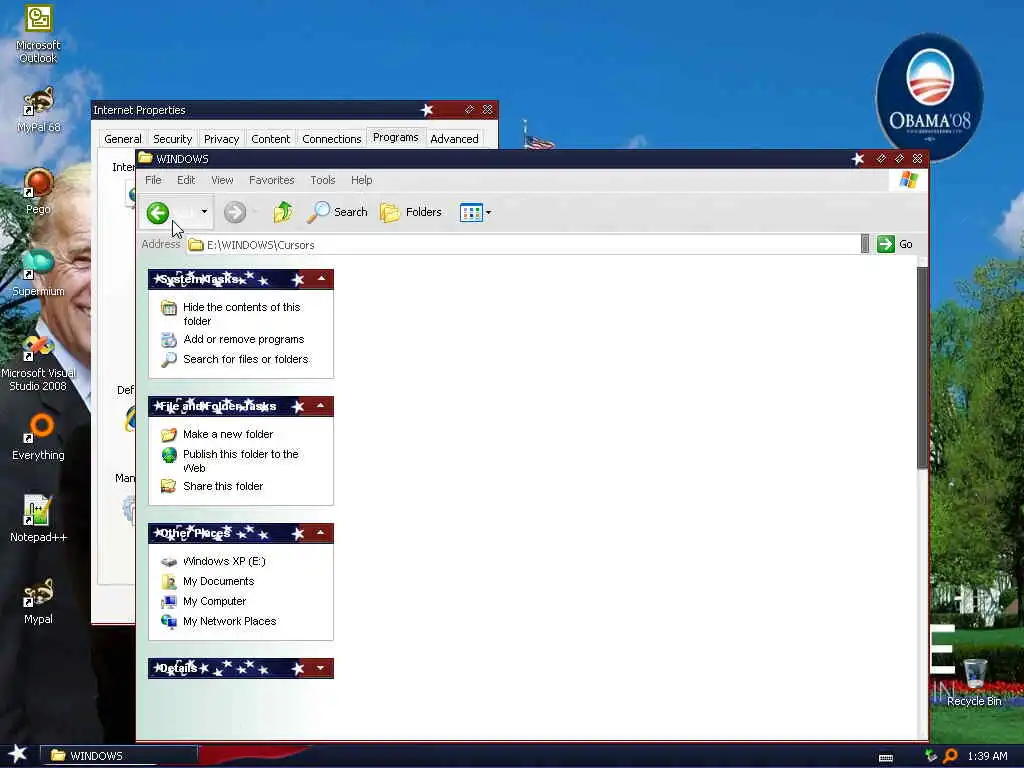Select the Pego desktop shortcut

coord(38,191)
